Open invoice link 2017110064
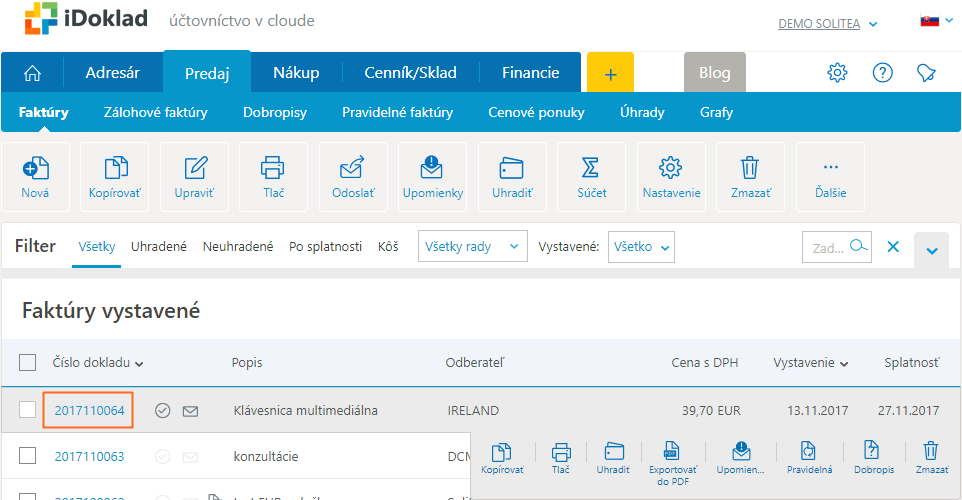962x500 pixels. pyautogui.click(x=89, y=410)
